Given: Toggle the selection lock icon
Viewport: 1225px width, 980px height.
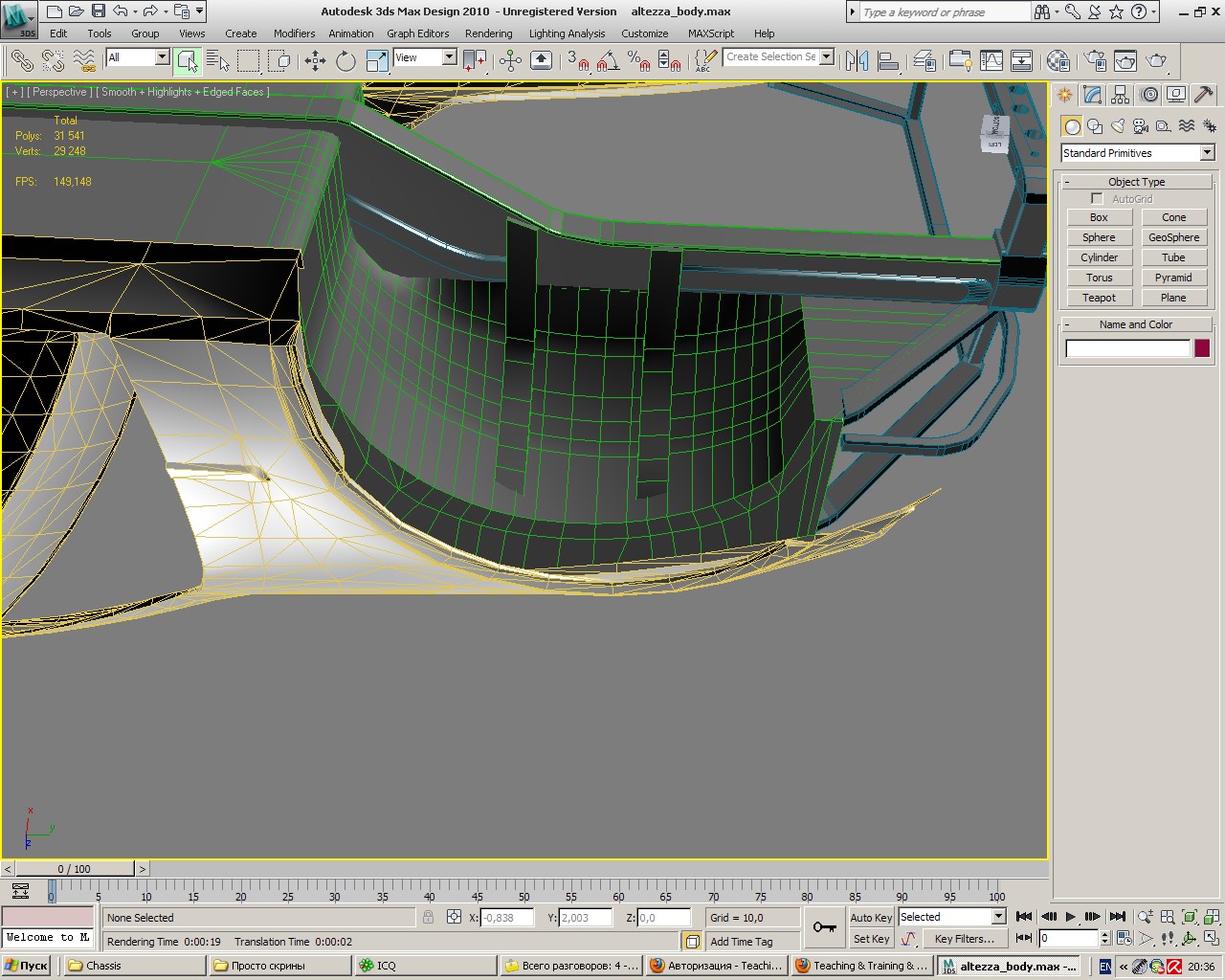Looking at the screenshot, I should click(428, 917).
